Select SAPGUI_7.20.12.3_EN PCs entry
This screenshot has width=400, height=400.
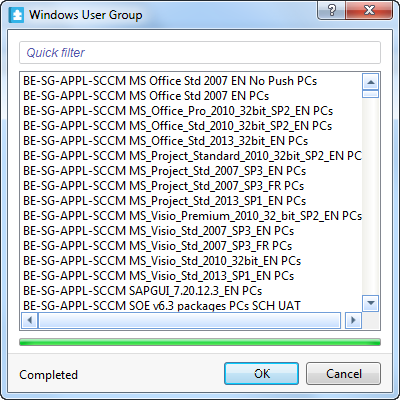pyautogui.click(x=191, y=291)
